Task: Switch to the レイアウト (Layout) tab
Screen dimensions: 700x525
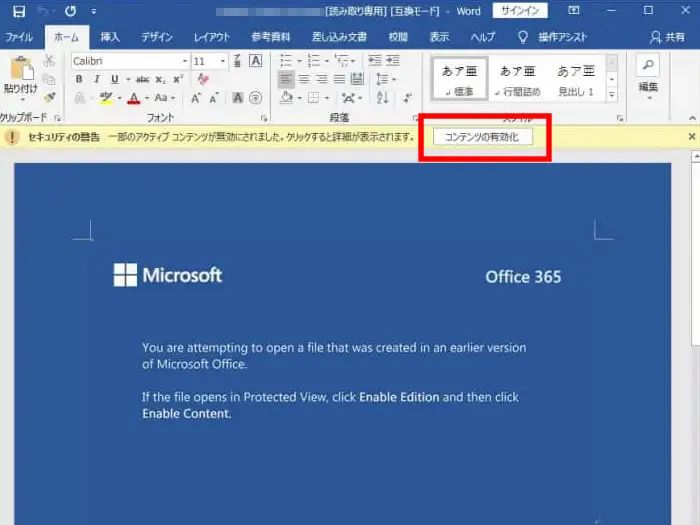Action: coord(211,37)
